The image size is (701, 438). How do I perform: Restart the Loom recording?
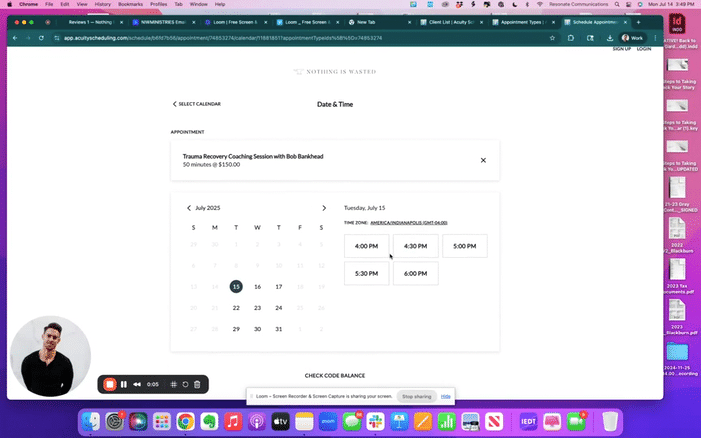(185, 384)
